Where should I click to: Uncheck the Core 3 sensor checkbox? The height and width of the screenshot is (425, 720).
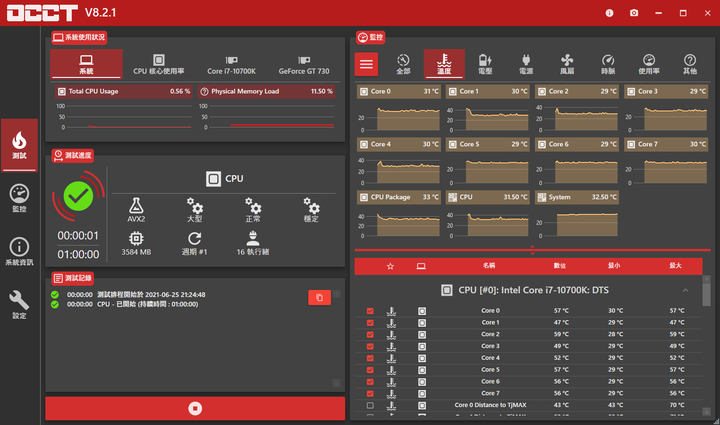coord(370,347)
